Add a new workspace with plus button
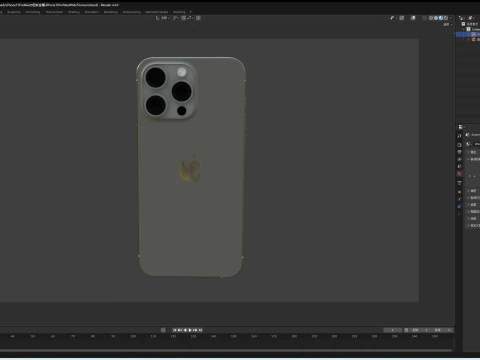480x360 pixels. pos(191,12)
